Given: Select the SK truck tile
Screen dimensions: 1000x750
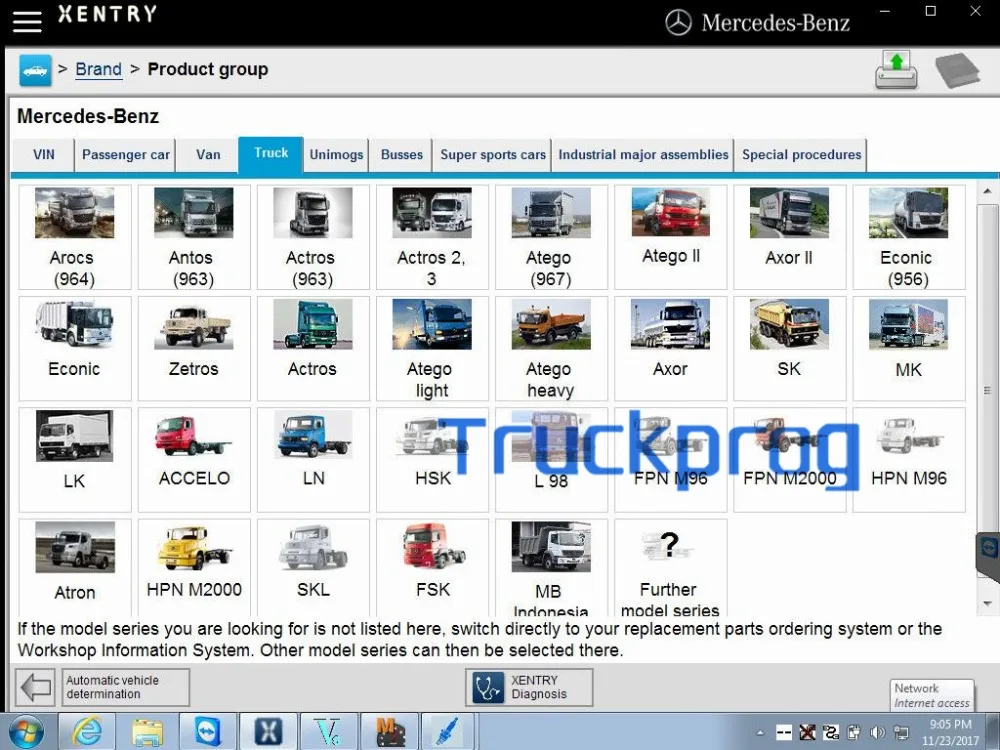Looking at the screenshot, I should [790, 348].
